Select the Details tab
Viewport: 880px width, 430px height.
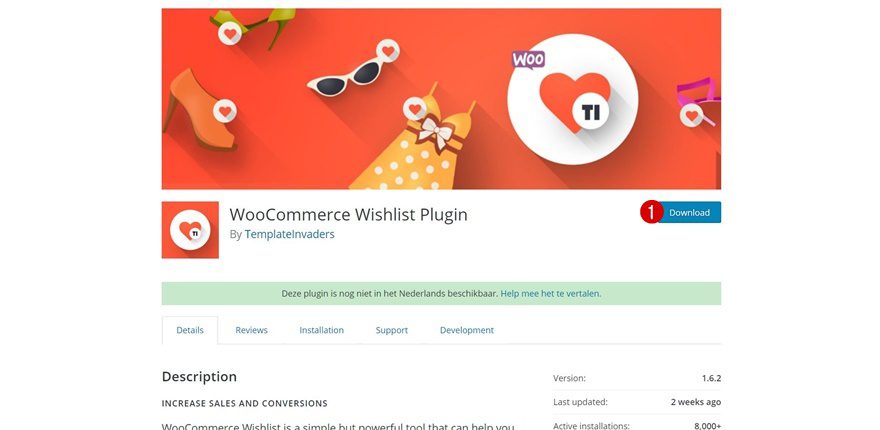[190, 330]
